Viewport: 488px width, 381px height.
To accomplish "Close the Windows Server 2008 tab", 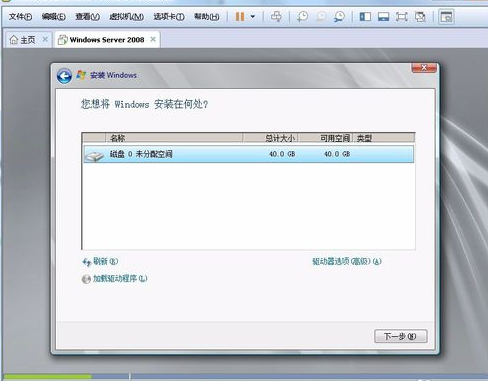I will [x=153, y=39].
